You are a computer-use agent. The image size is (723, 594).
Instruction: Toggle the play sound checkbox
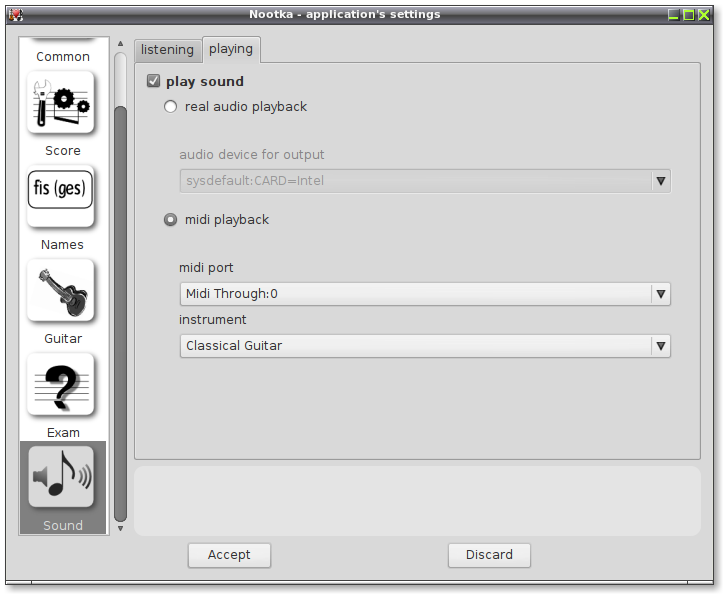154,81
